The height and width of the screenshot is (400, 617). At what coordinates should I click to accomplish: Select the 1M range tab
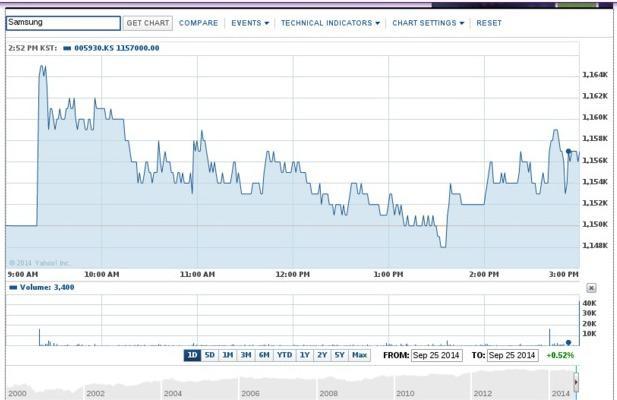[x=228, y=355]
